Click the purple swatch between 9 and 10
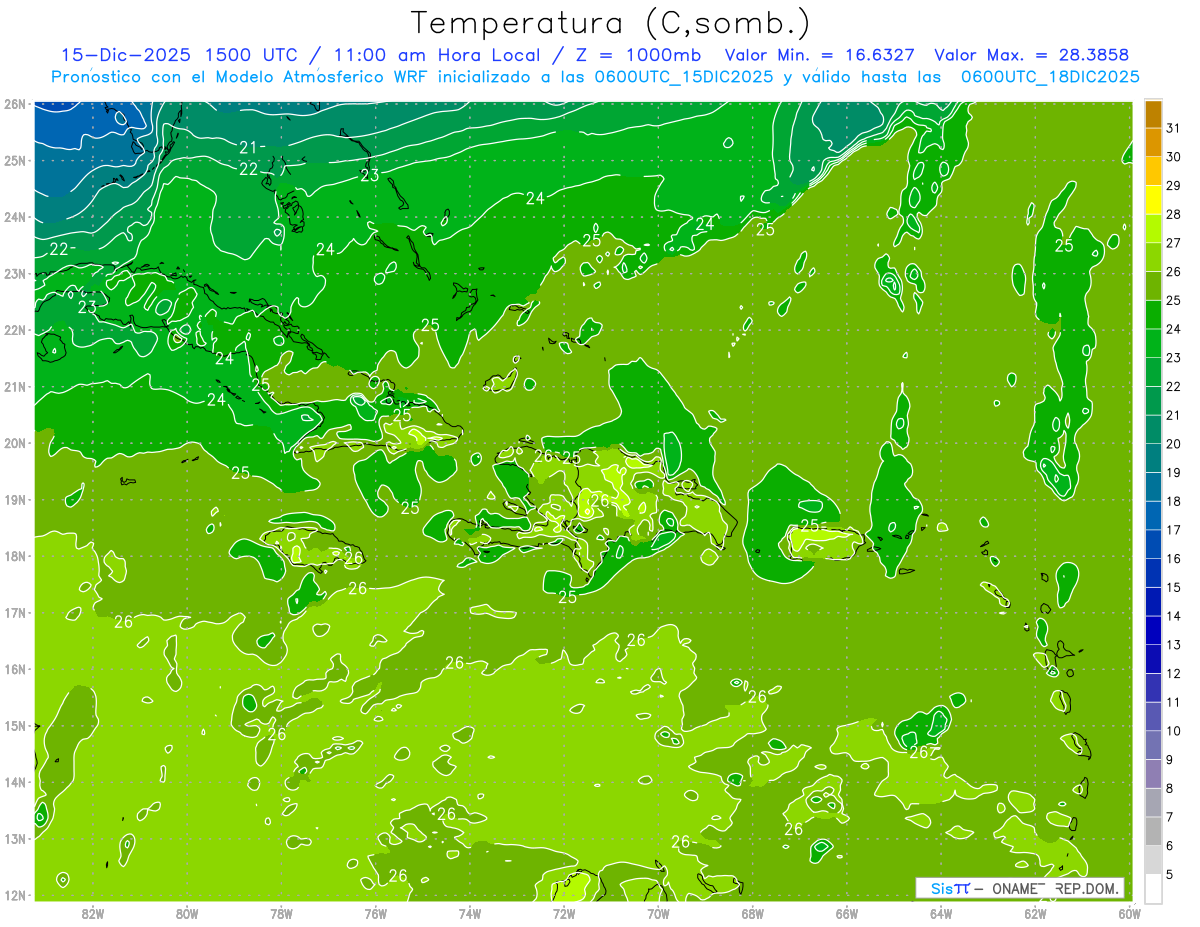 tap(1153, 745)
